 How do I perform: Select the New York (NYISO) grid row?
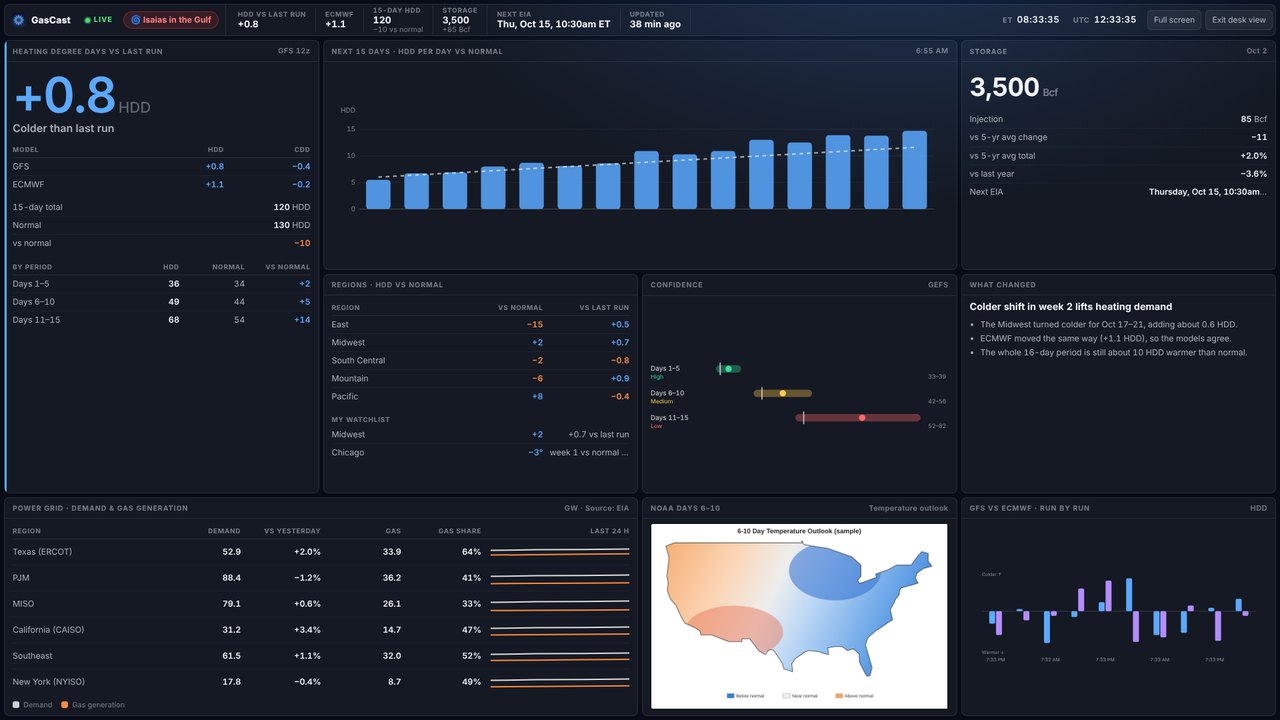321,682
